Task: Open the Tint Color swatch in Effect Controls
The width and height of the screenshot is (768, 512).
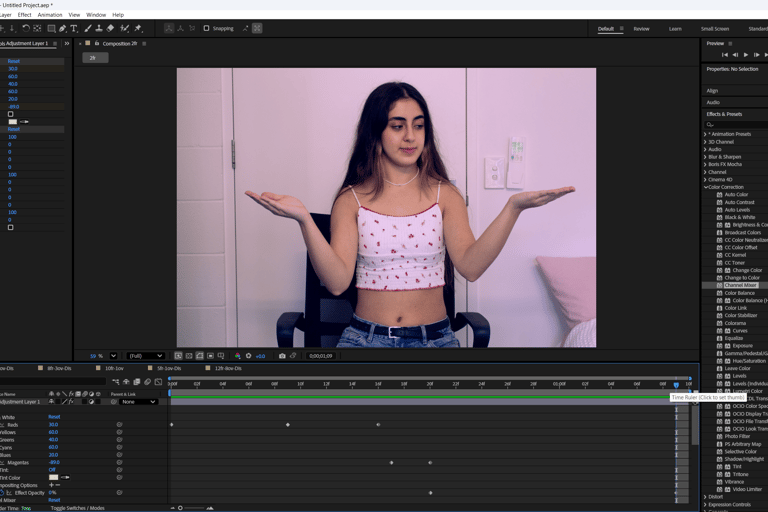Action: point(13,122)
